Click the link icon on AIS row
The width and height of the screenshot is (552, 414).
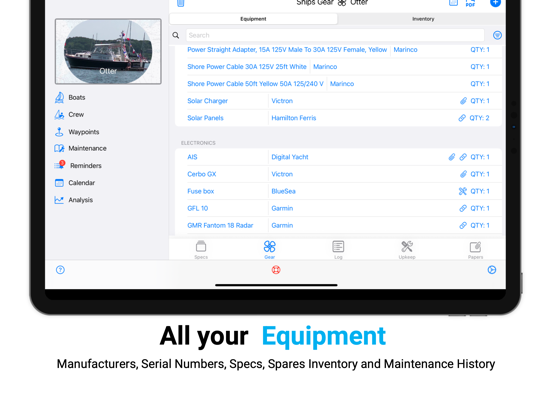click(463, 157)
